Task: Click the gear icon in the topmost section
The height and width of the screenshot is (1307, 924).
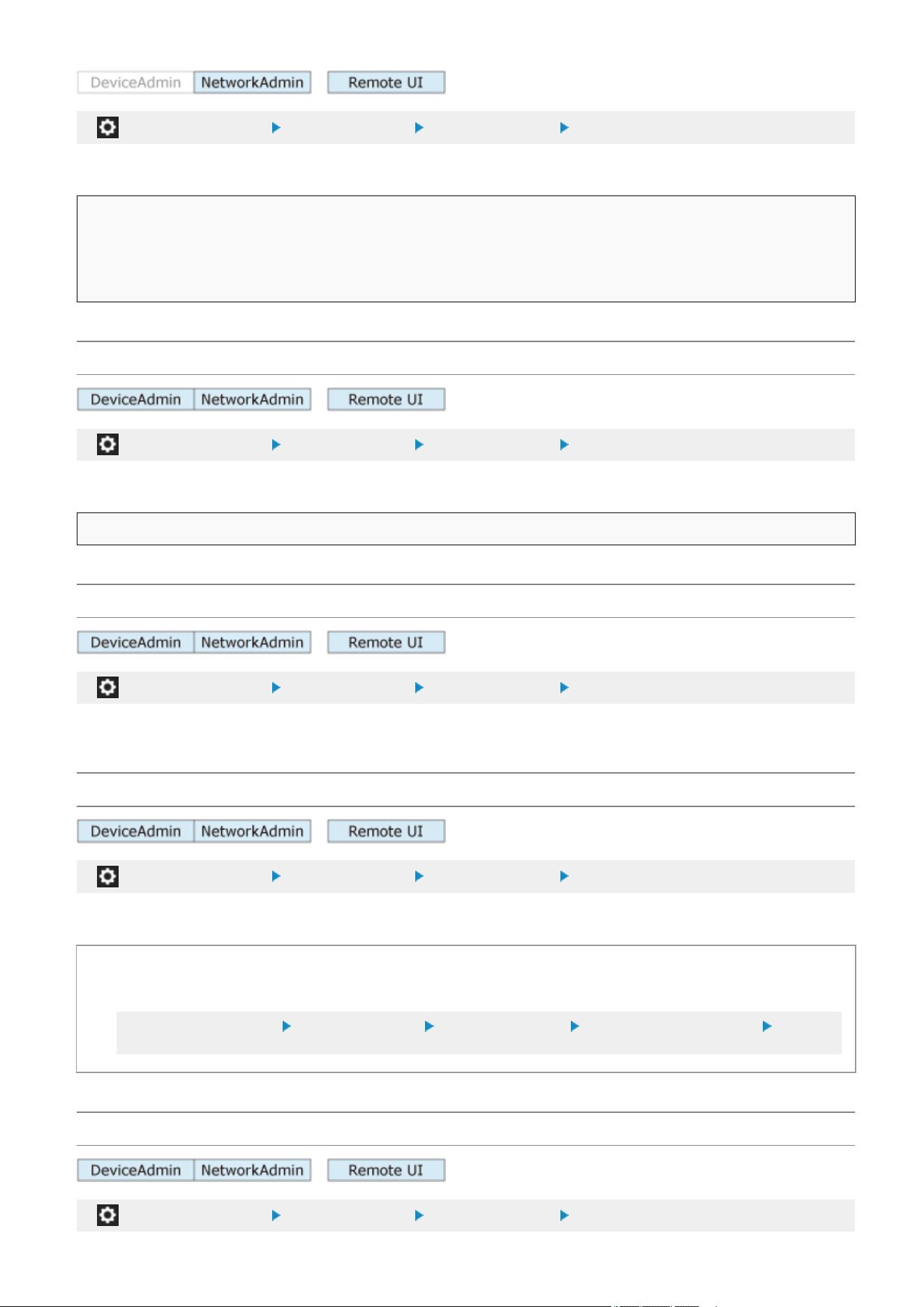Action: 107,127
